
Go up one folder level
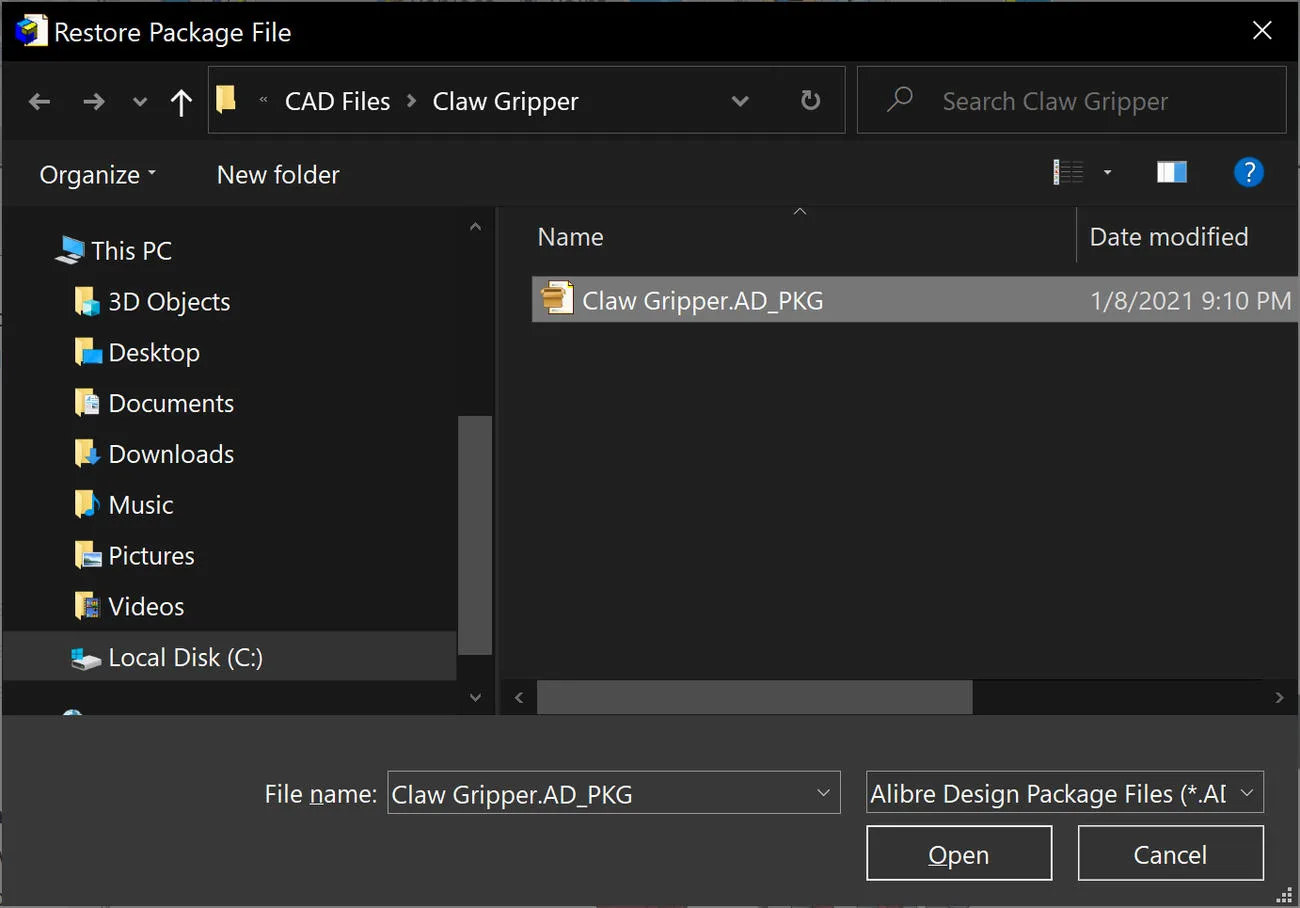(x=181, y=101)
